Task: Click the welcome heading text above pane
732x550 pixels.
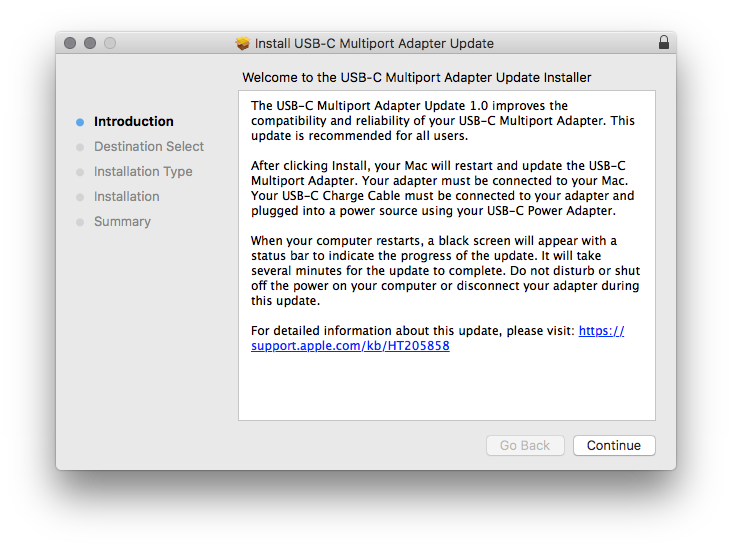Action: pos(416,78)
